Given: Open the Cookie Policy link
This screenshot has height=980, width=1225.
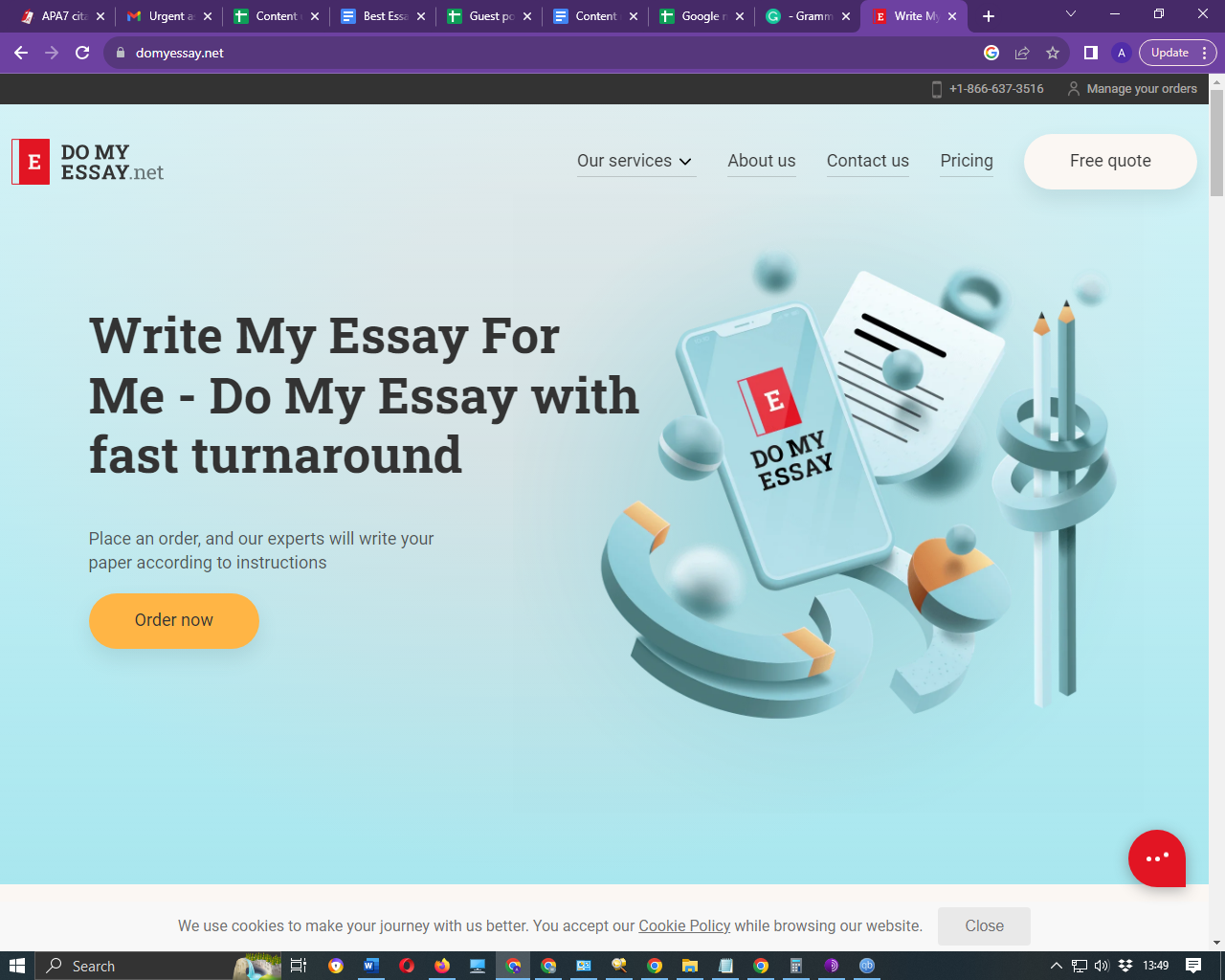Looking at the screenshot, I should tap(684, 925).
